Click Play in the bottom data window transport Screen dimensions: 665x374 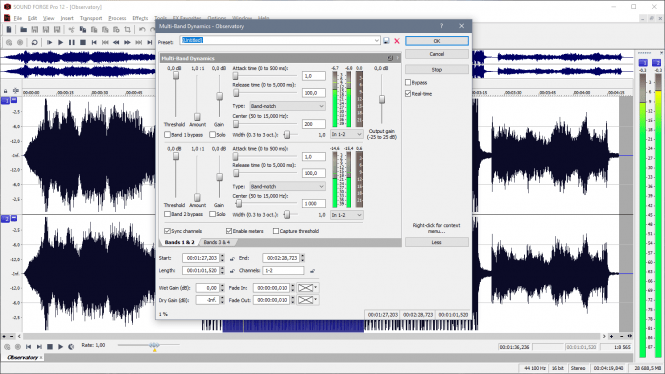(x=60, y=347)
